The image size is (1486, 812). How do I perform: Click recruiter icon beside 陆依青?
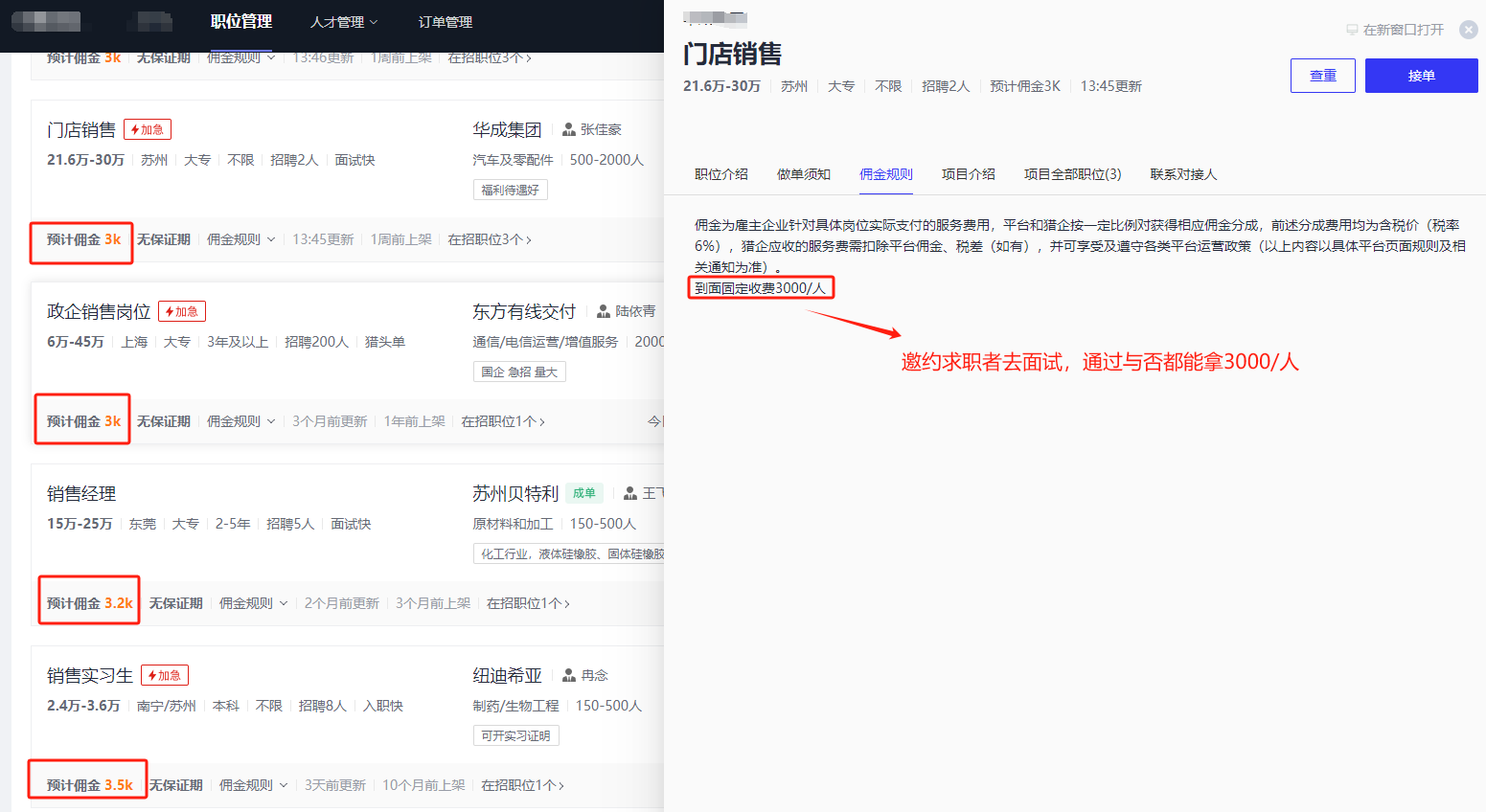pos(604,311)
